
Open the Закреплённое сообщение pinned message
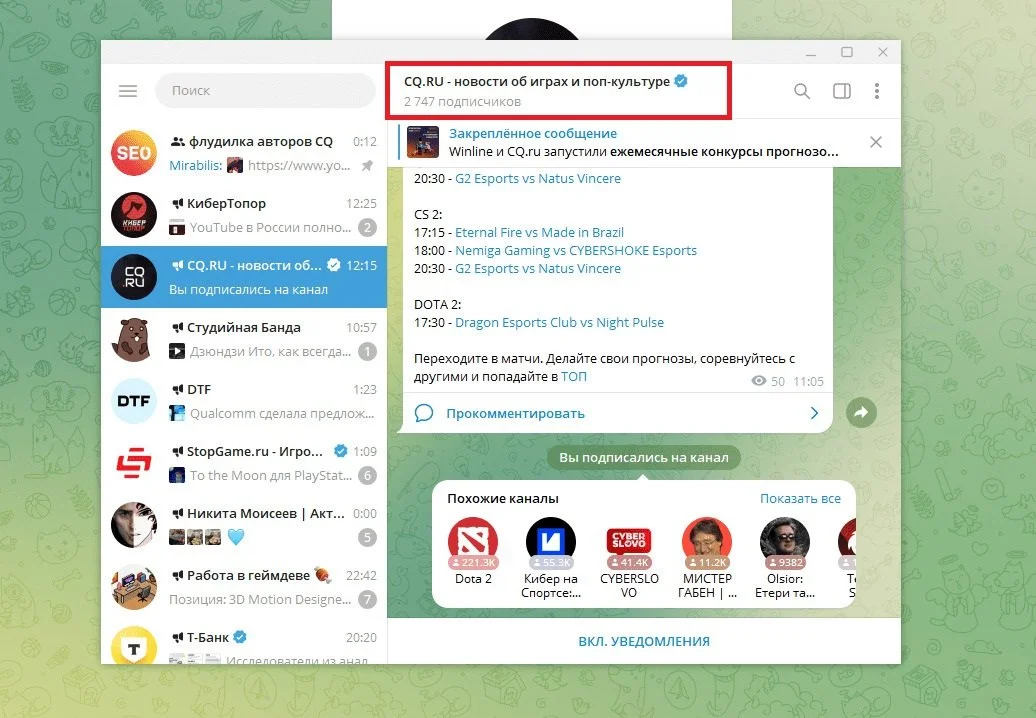click(533, 133)
